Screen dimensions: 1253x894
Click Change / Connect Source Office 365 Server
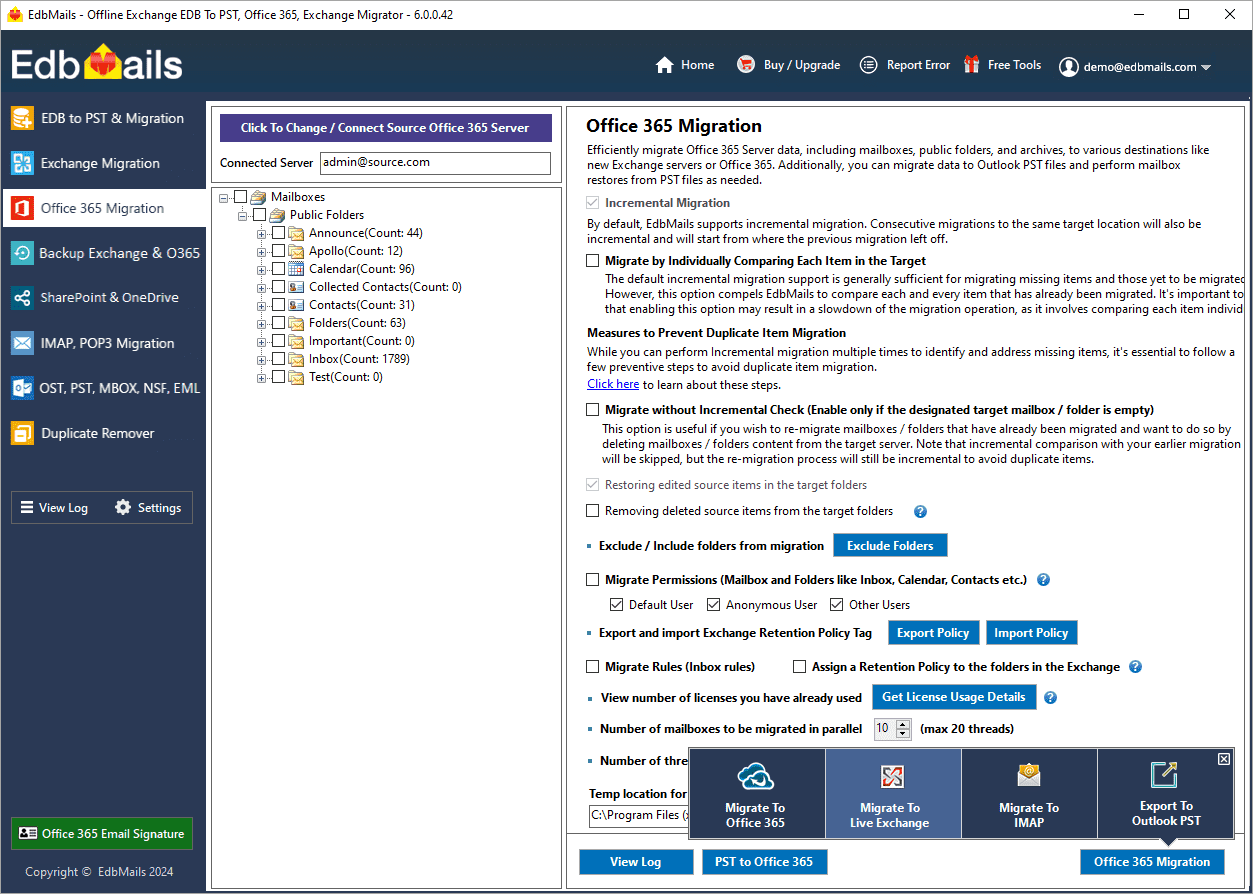pyautogui.click(x=385, y=128)
